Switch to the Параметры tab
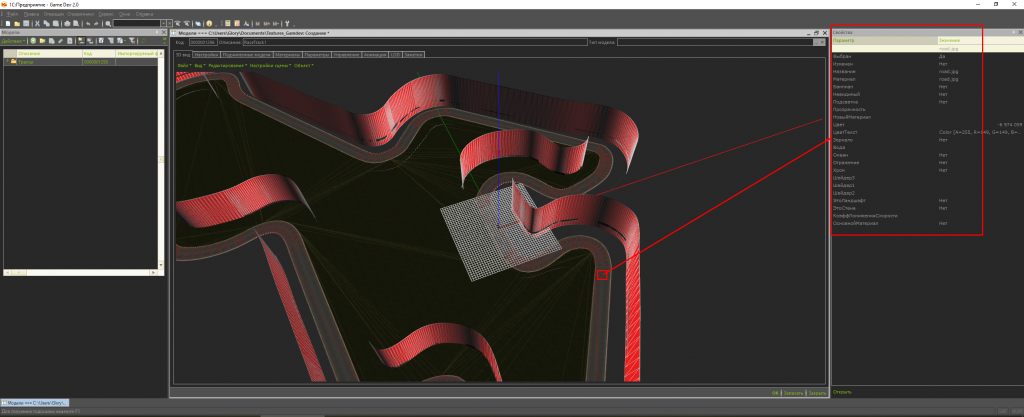The height and width of the screenshot is (417, 1024). pos(317,55)
